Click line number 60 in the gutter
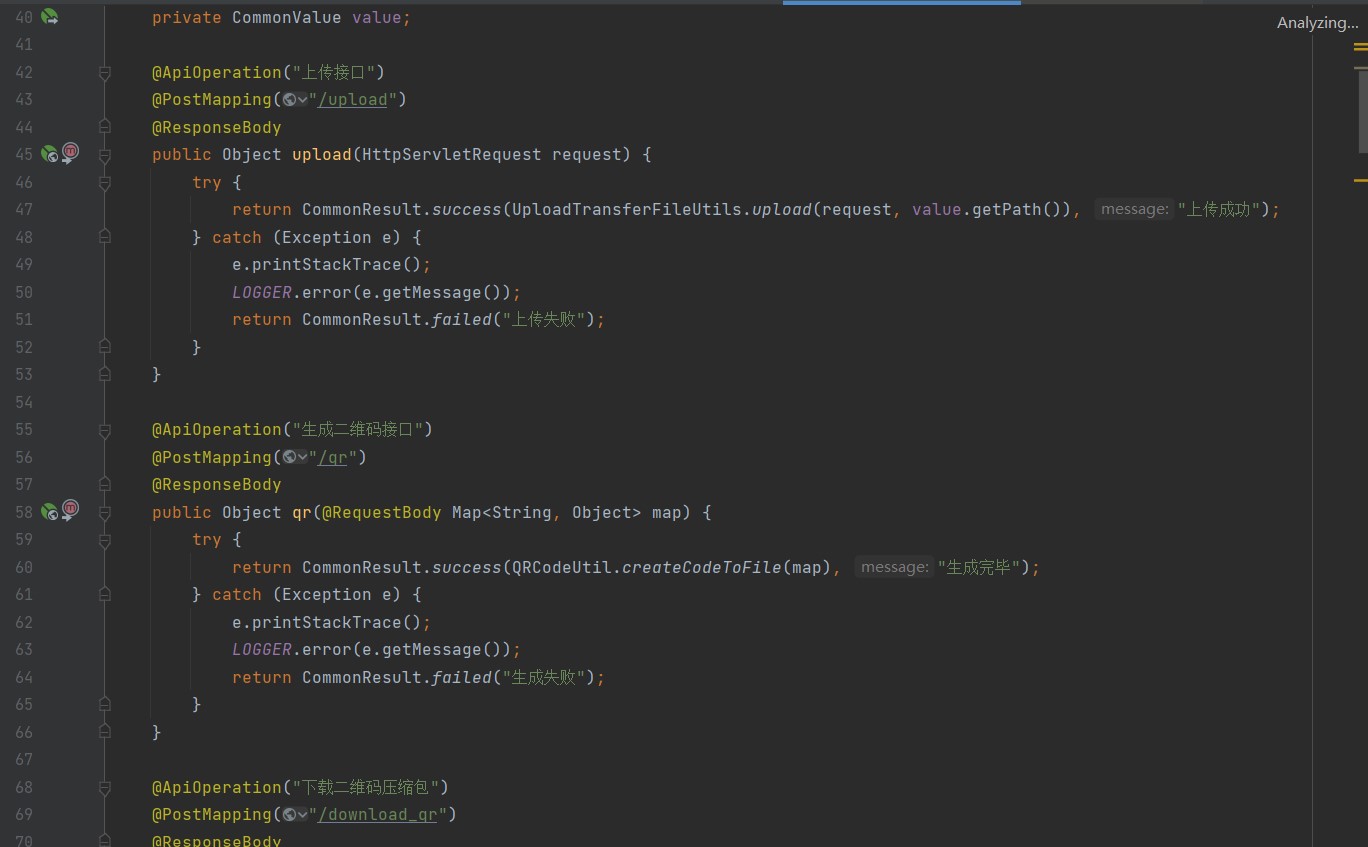Image resolution: width=1368 pixels, height=847 pixels. pos(24,567)
